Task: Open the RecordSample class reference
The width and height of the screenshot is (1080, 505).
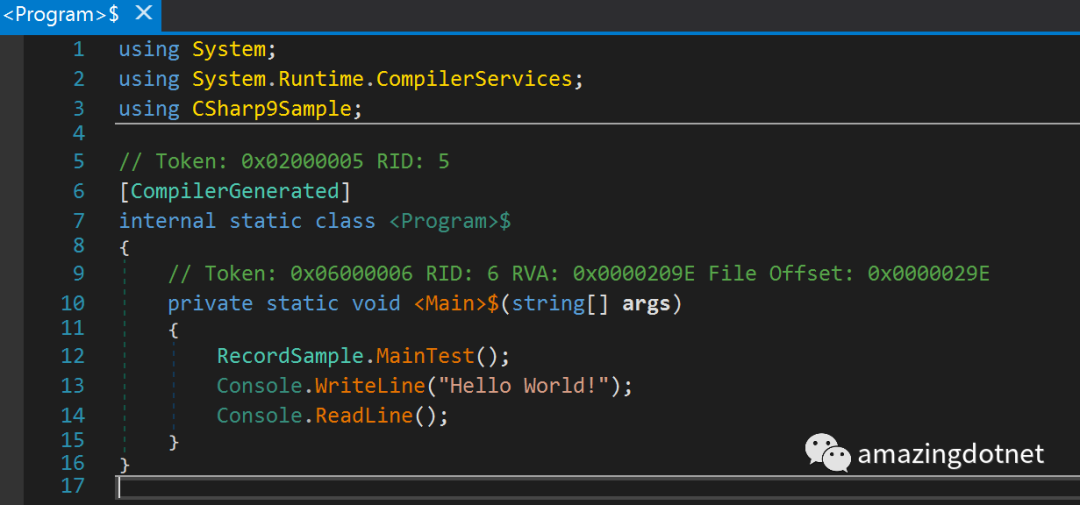Action: click(295, 356)
